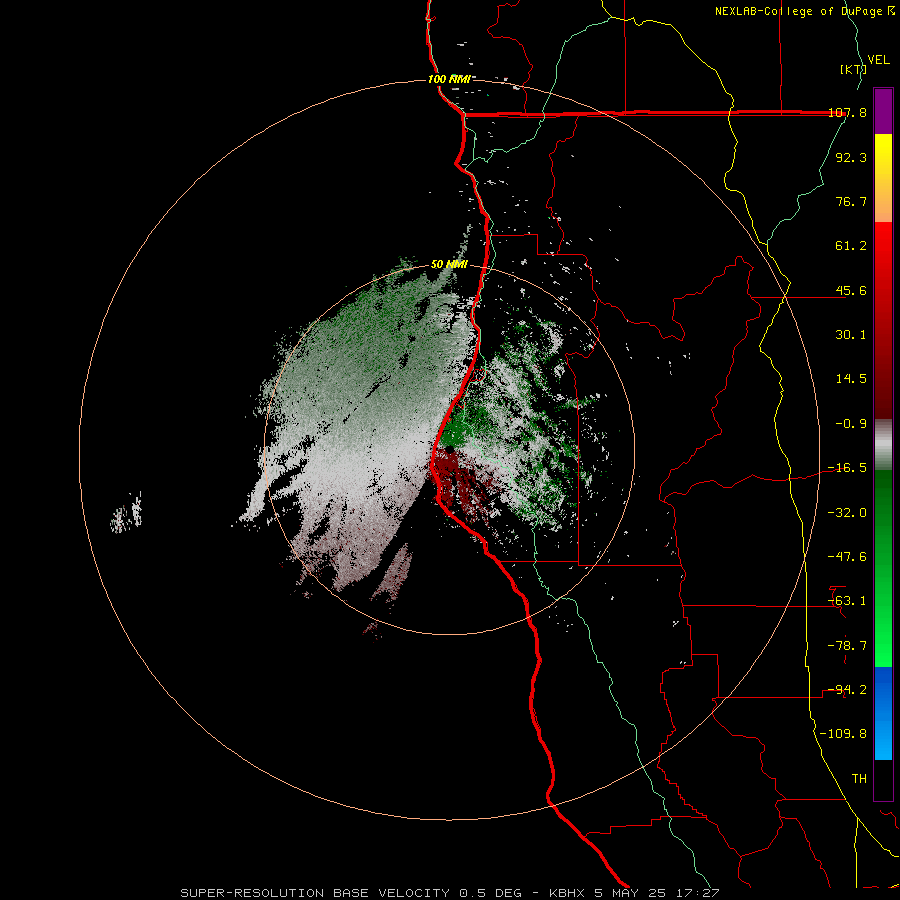Click the 50 NMI range ring label
Screen dimensions: 900x900
click(449, 265)
